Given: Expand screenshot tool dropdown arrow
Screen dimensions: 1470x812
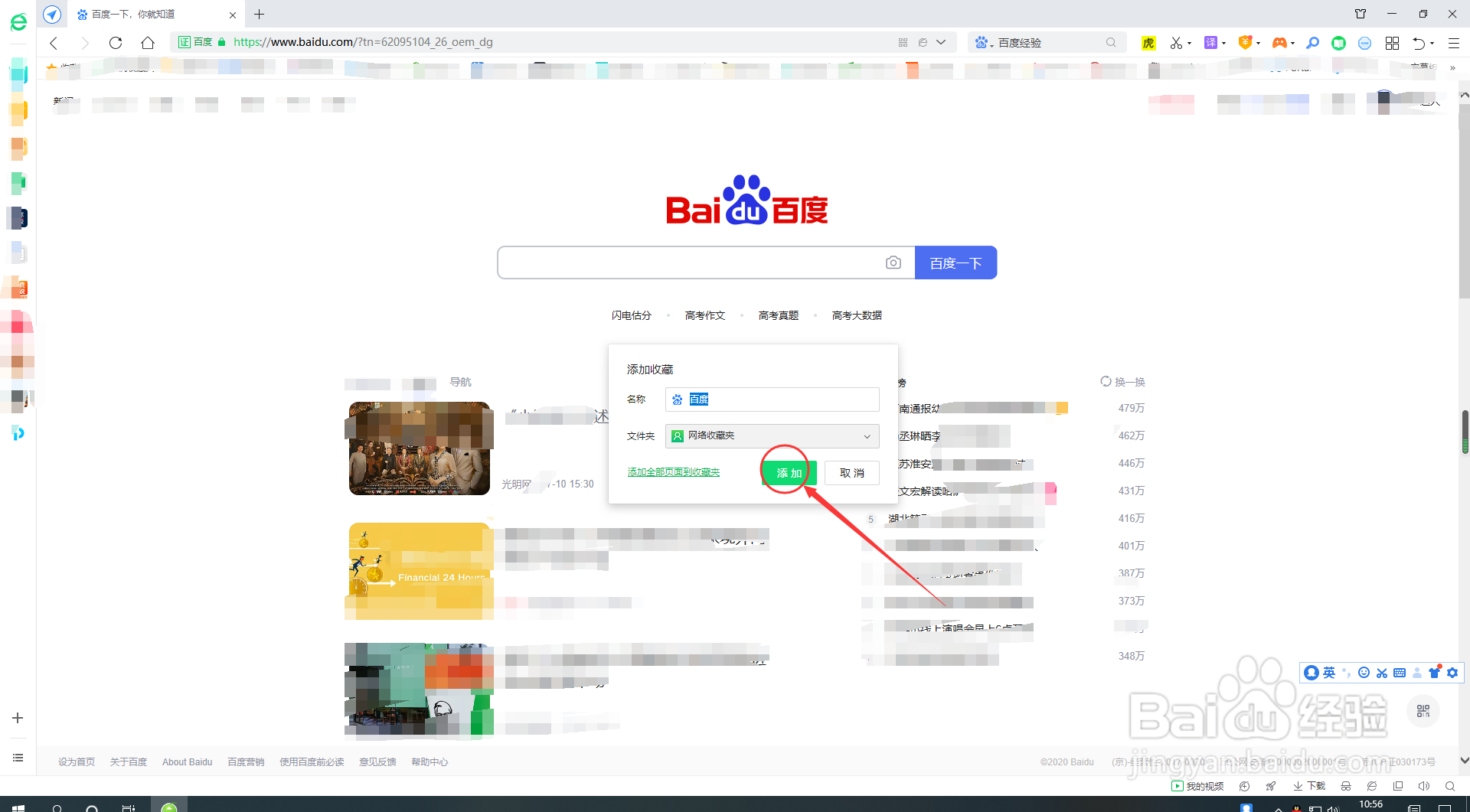Looking at the screenshot, I should pos(1189,43).
